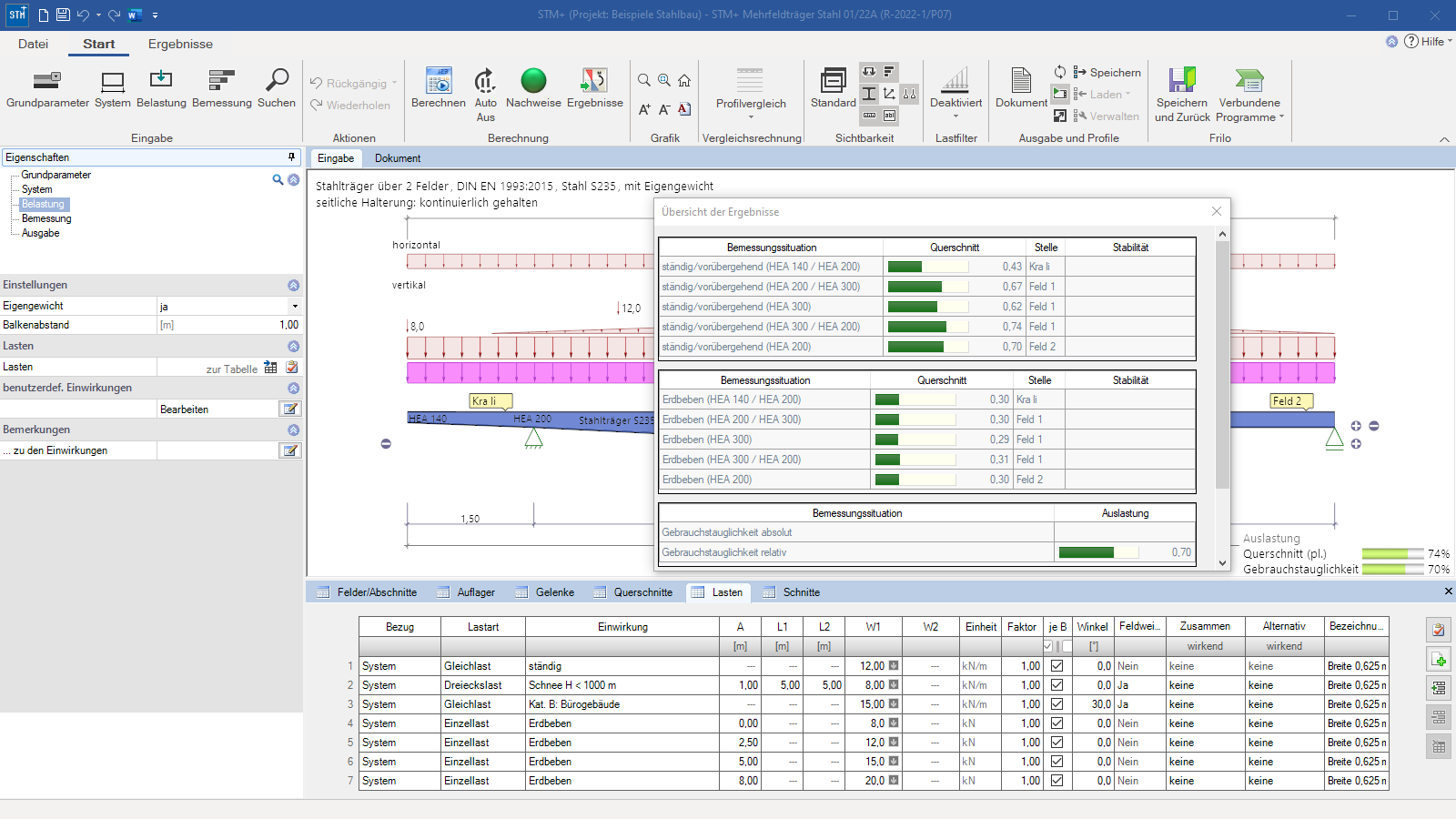Click the refresh output icon beside Dokument
This screenshot has width=1456, height=819.
pyautogui.click(x=1060, y=72)
